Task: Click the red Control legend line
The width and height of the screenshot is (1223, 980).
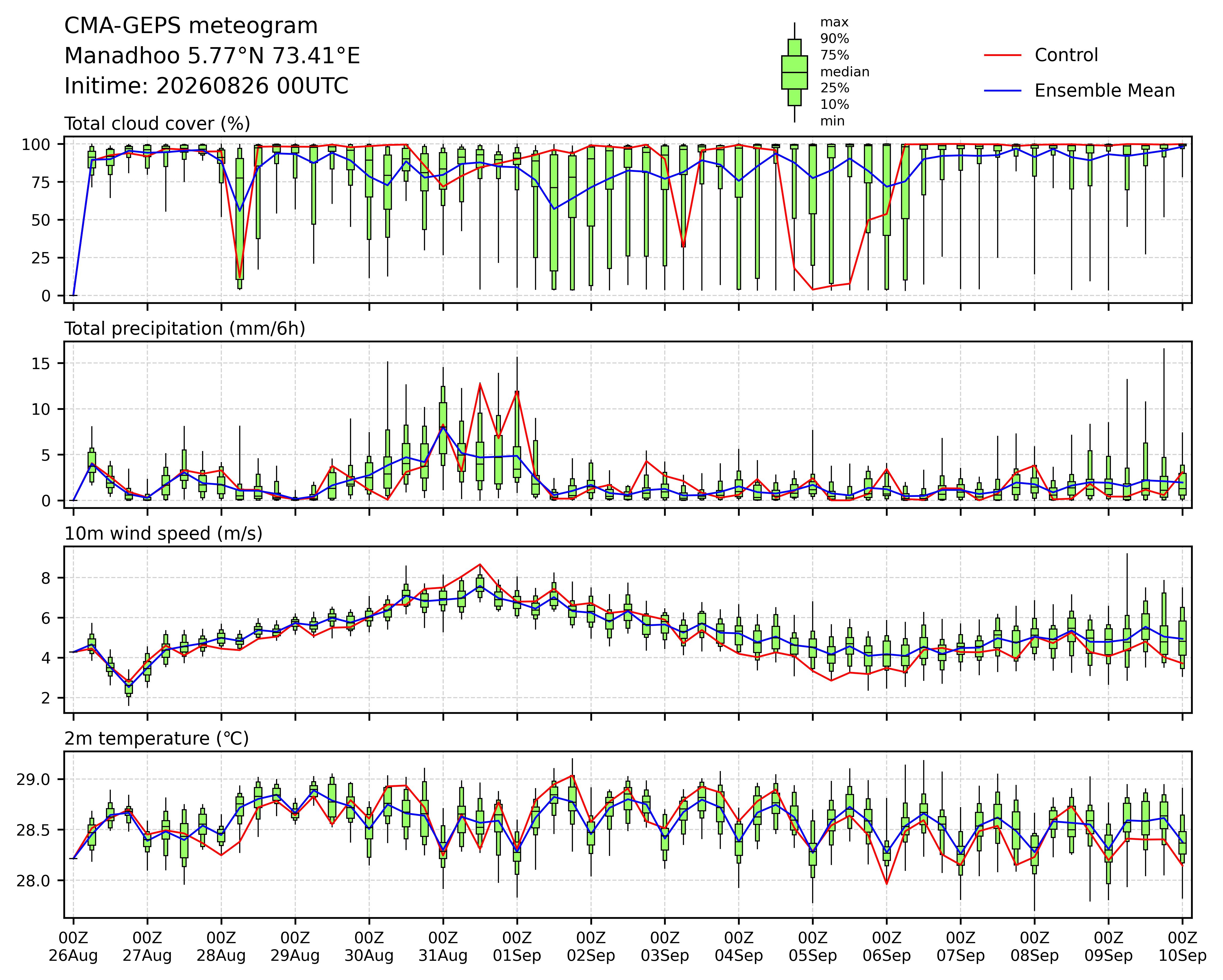Action: click(1002, 56)
